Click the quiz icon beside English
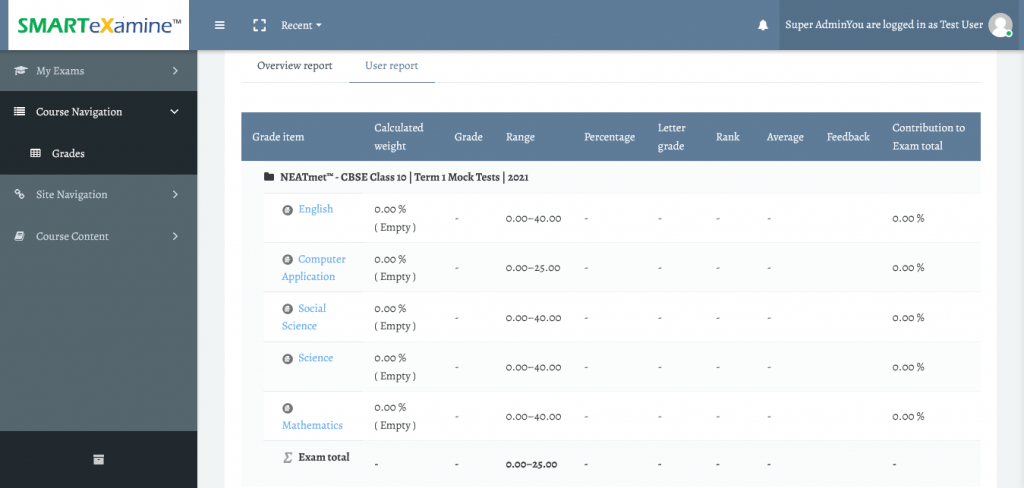This screenshot has width=1024, height=488. click(287, 210)
